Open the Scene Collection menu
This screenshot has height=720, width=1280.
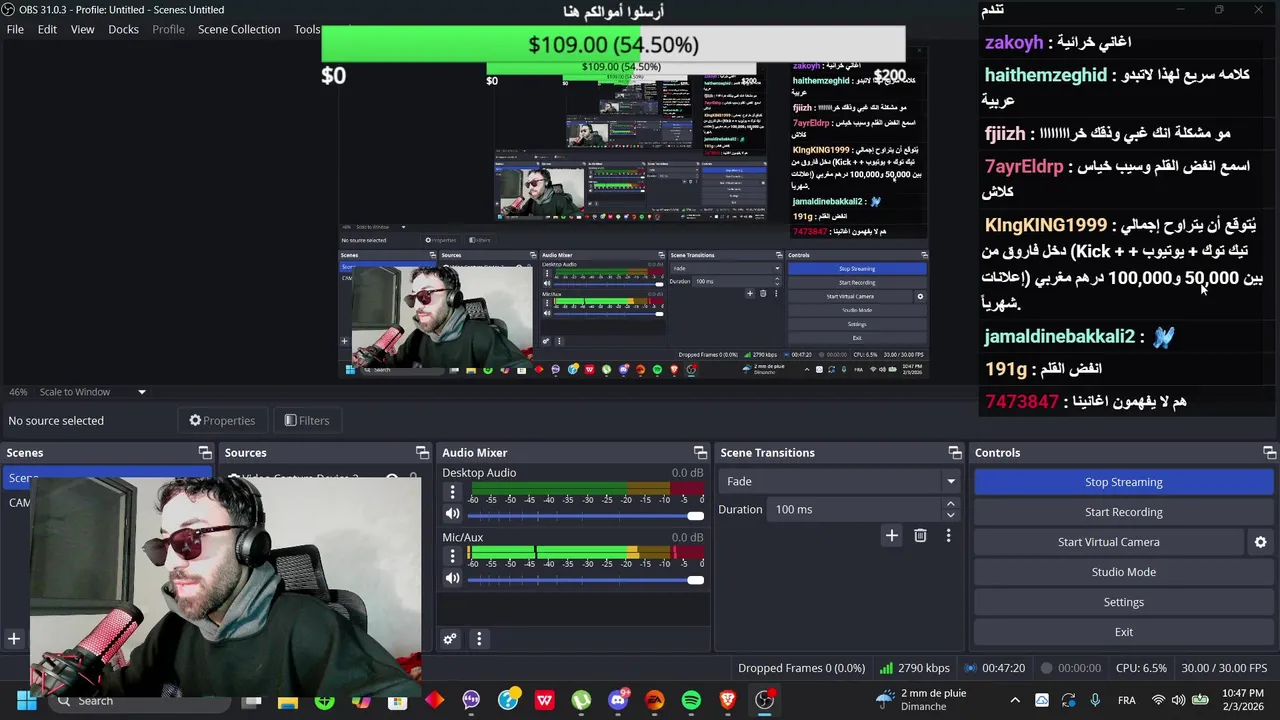[239, 29]
